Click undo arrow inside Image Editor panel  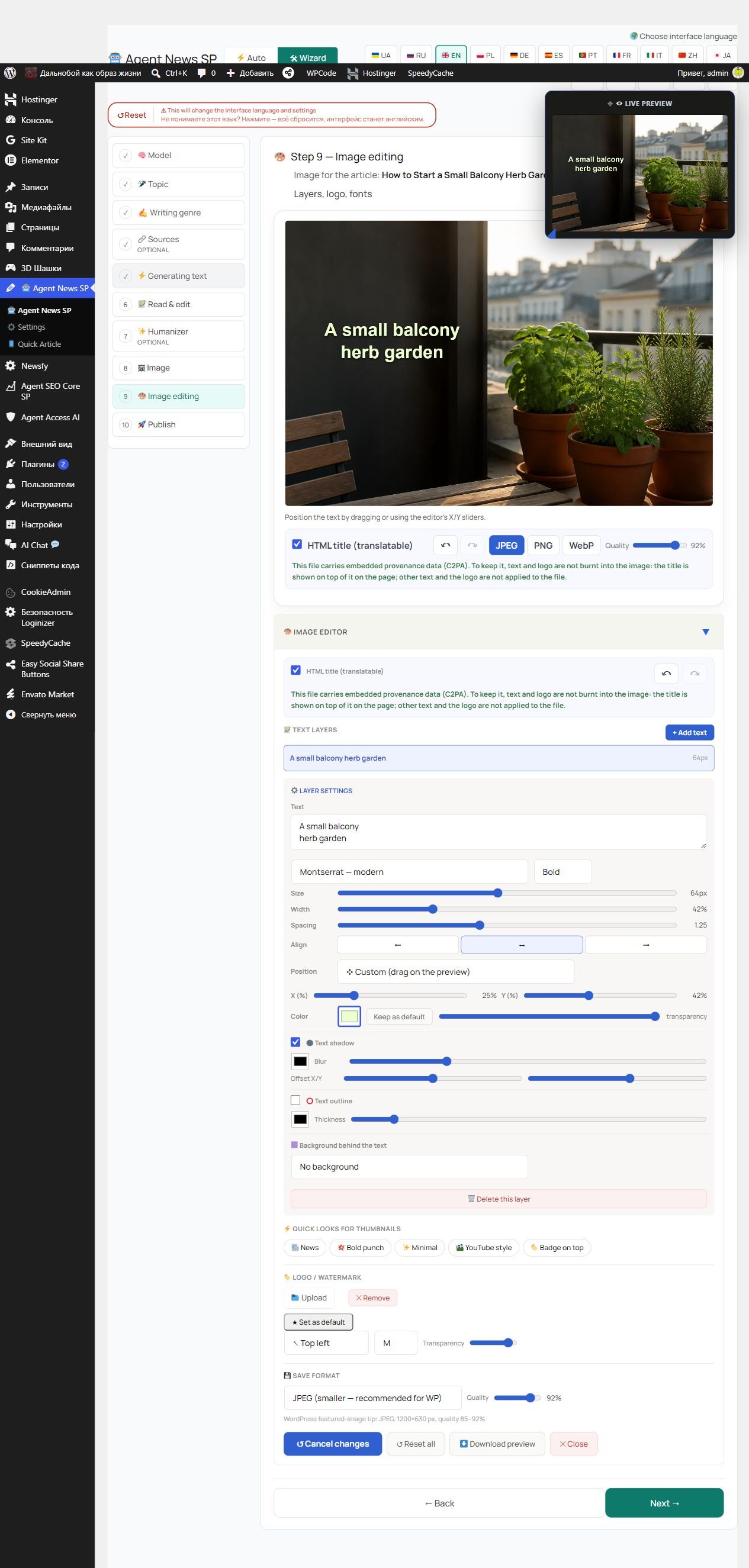pos(666,673)
